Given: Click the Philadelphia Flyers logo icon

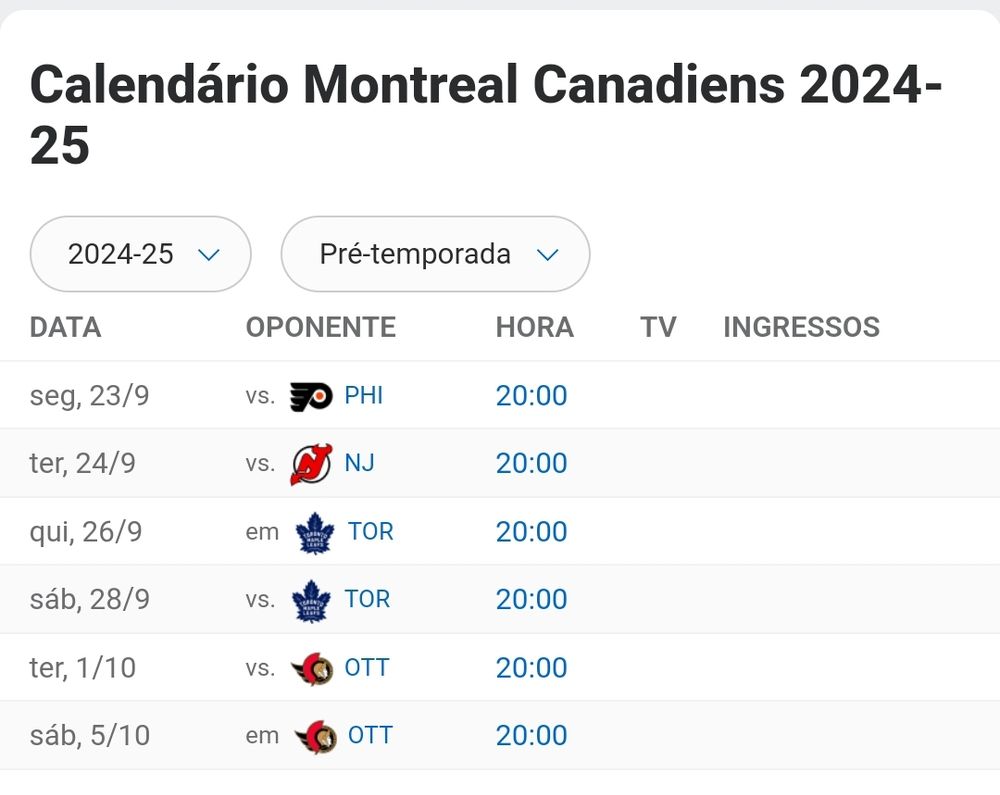Looking at the screenshot, I should (310, 397).
